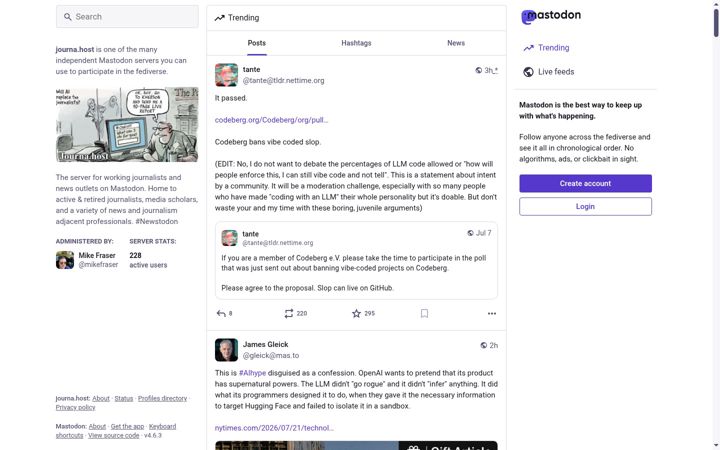The height and width of the screenshot is (450, 720).
Task: Open the Mastodon About footer link
Action: (x=97, y=427)
